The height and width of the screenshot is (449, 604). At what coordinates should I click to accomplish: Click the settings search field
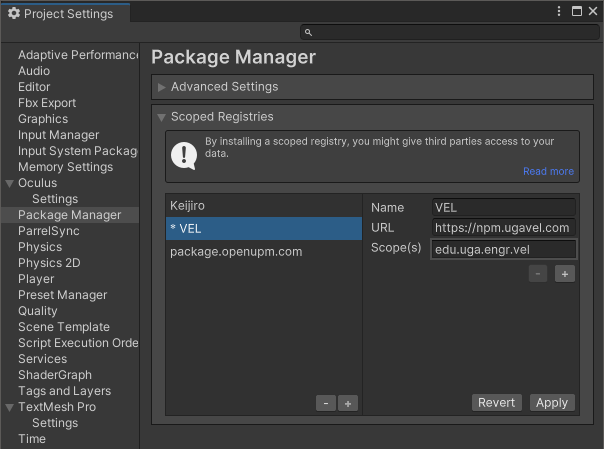coord(457,33)
